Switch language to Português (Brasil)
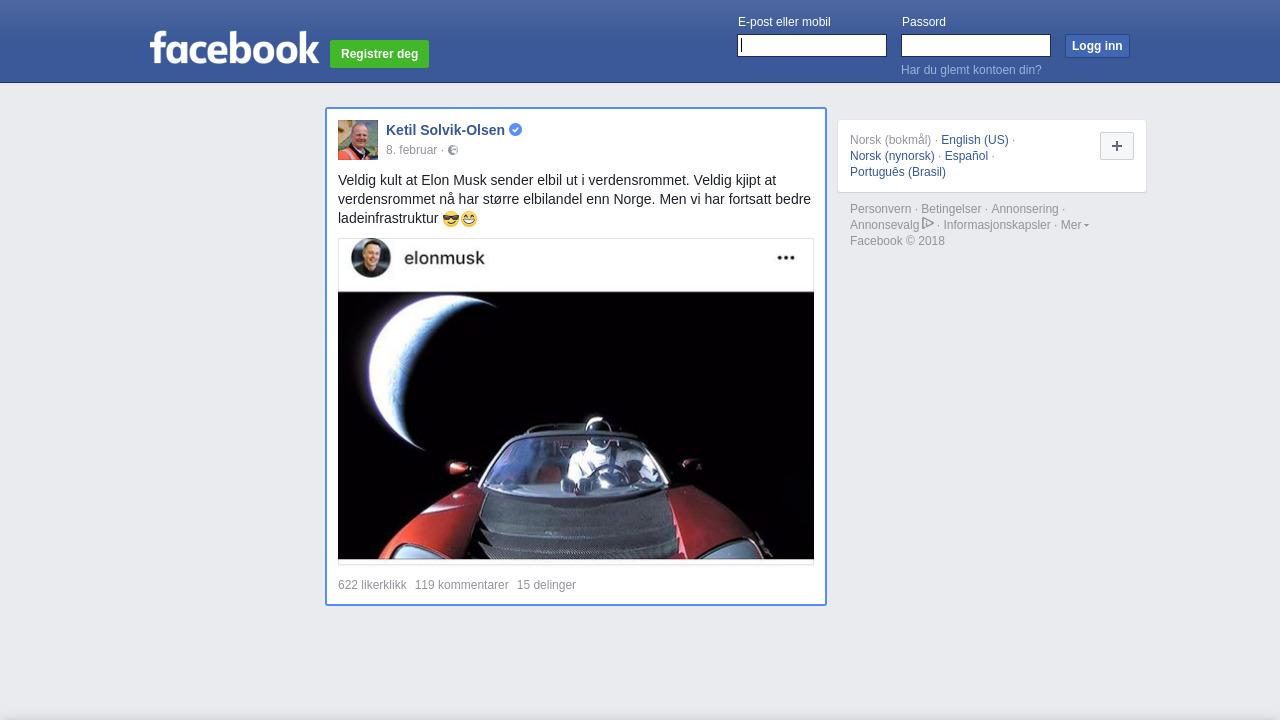 (x=898, y=172)
